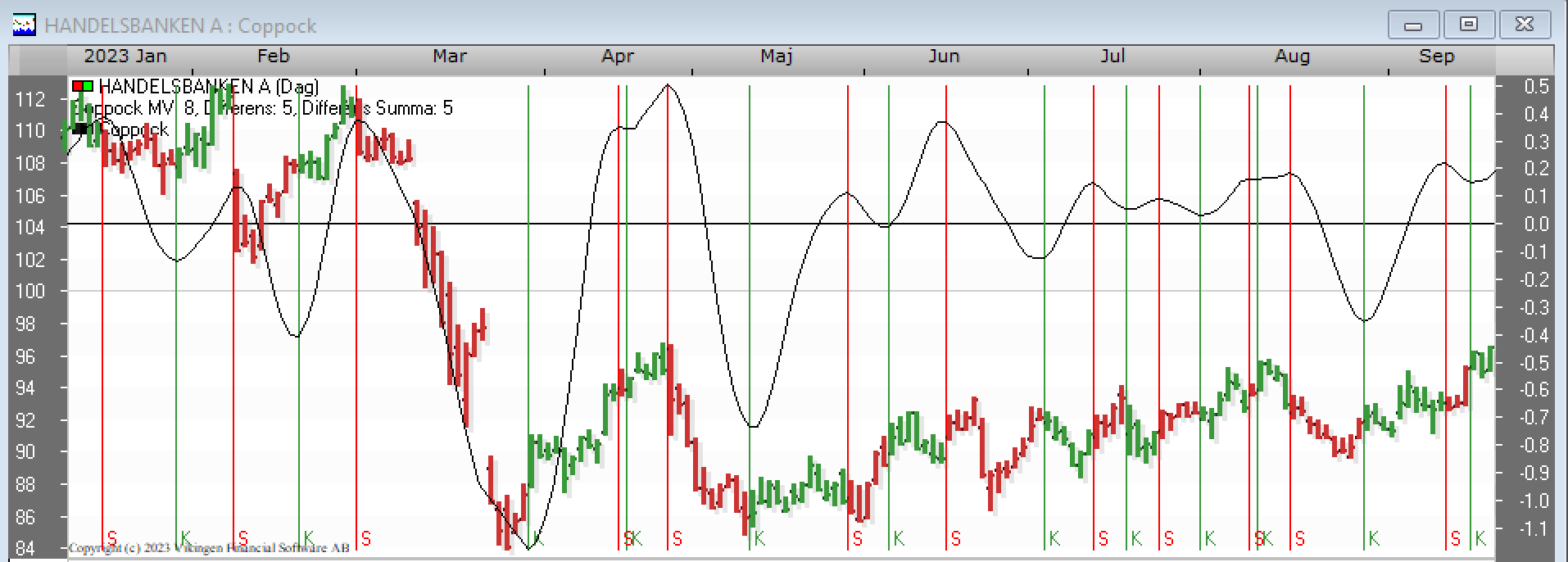
Task: Minimize the Coppock chart window
Action: (1412, 25)
